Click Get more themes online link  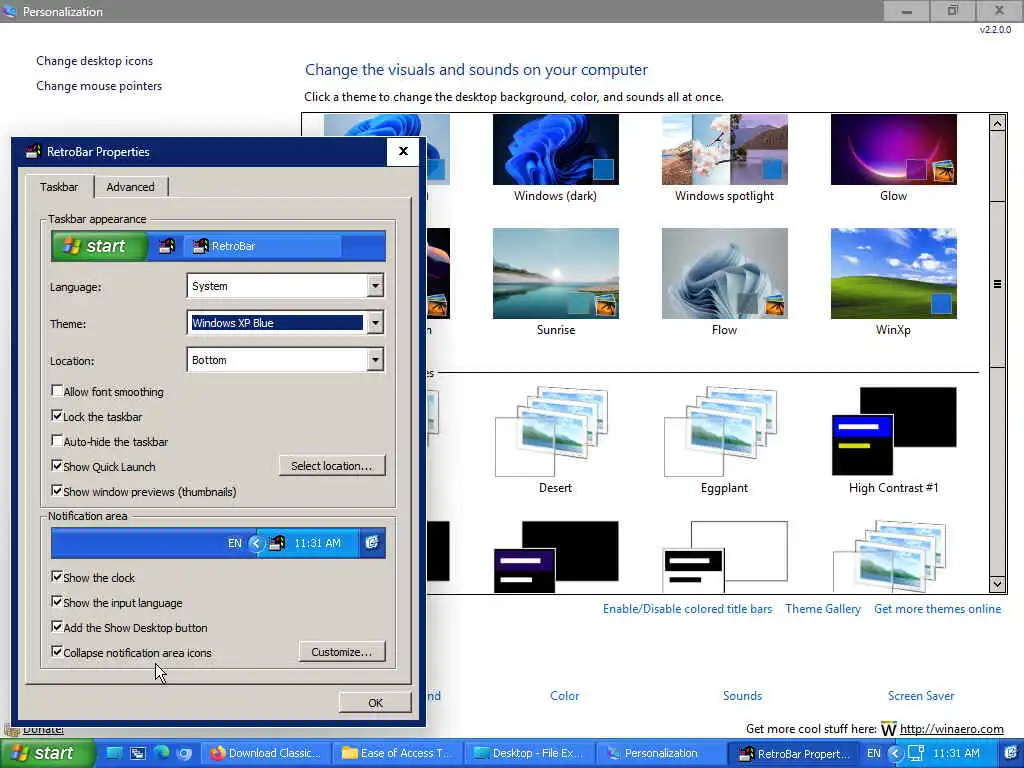pyautogui.click(x=937, y=609)
